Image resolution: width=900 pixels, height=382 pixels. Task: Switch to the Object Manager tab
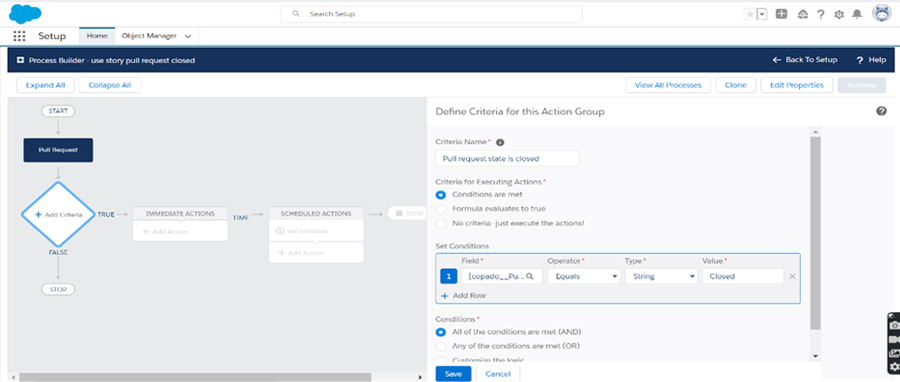(149, 36)
